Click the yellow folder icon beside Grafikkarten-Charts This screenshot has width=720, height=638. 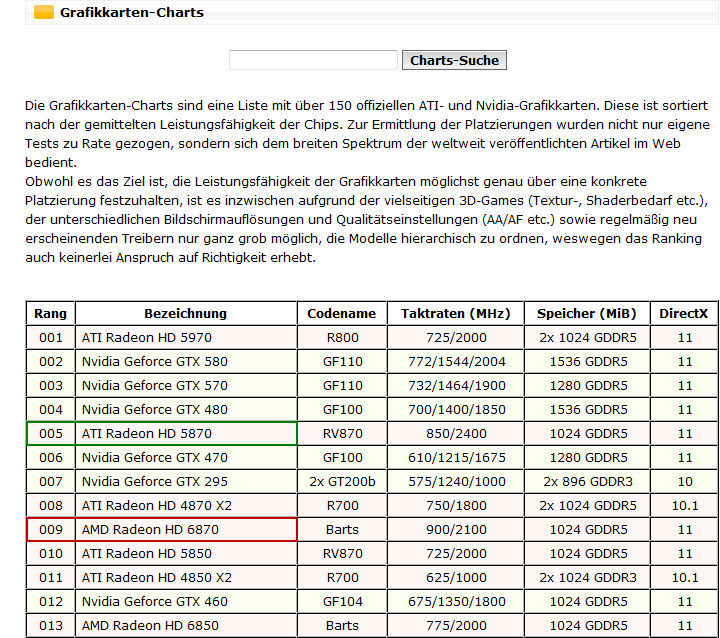tap(44, 12)
